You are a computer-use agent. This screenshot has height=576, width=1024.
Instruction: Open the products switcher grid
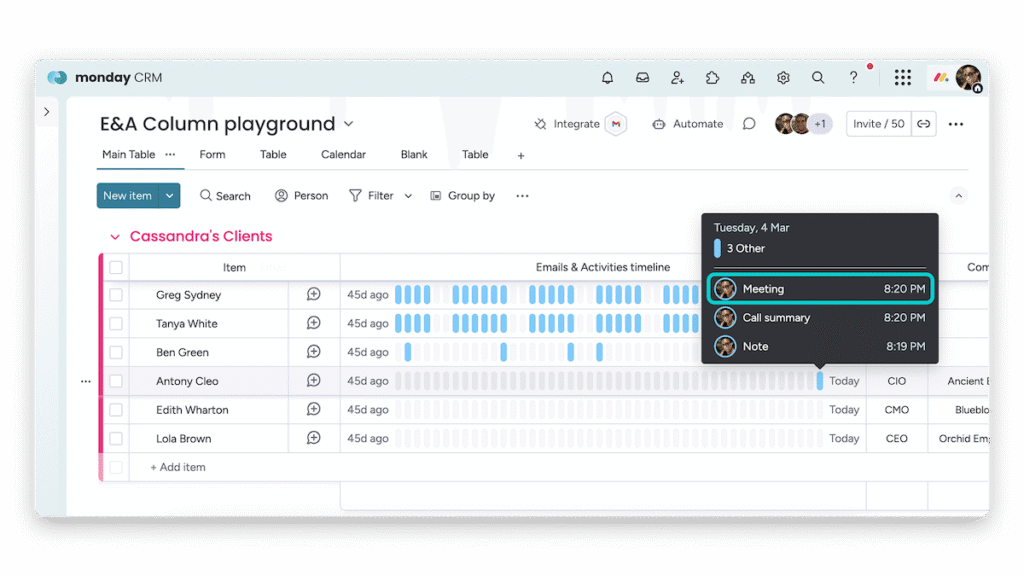[x=903, y=78]
